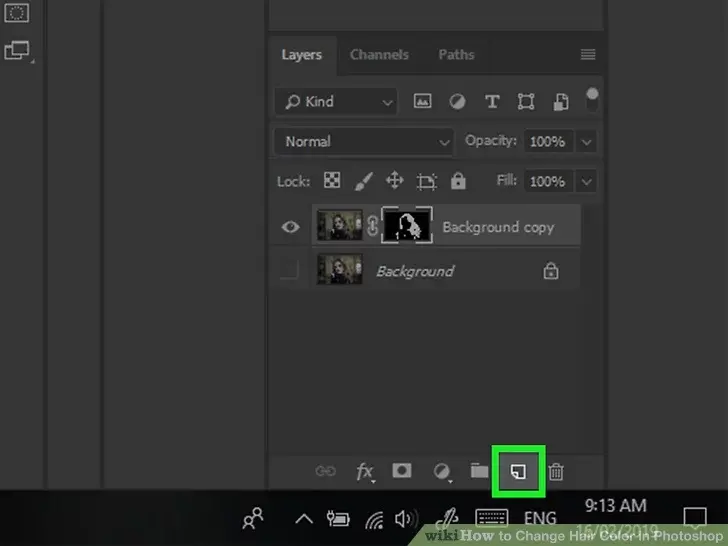Delete layer using the trash icon

(557, 471)
